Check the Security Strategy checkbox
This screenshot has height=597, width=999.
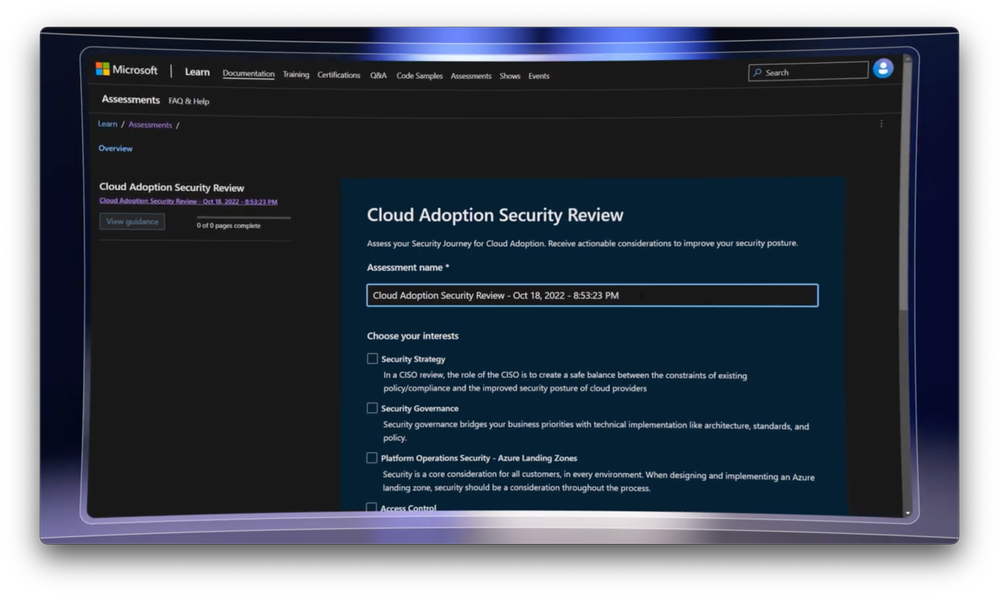[372, 359]
